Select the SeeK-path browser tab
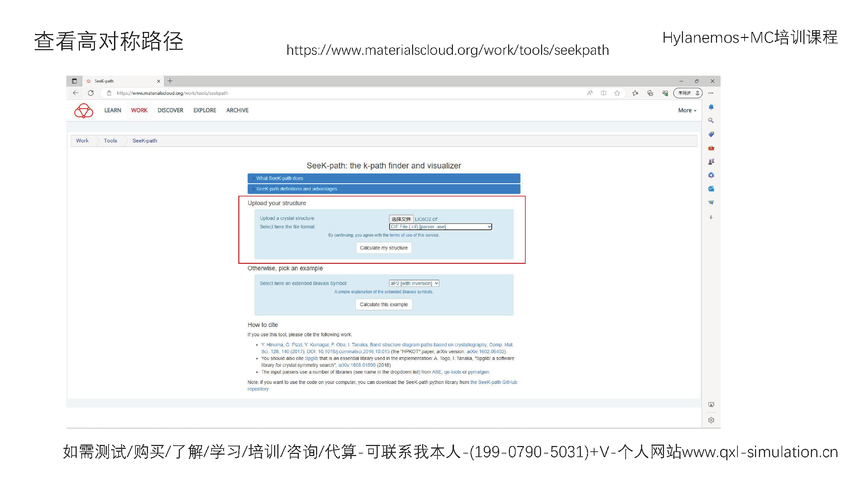Screen dimensions: 860x484 123,81
